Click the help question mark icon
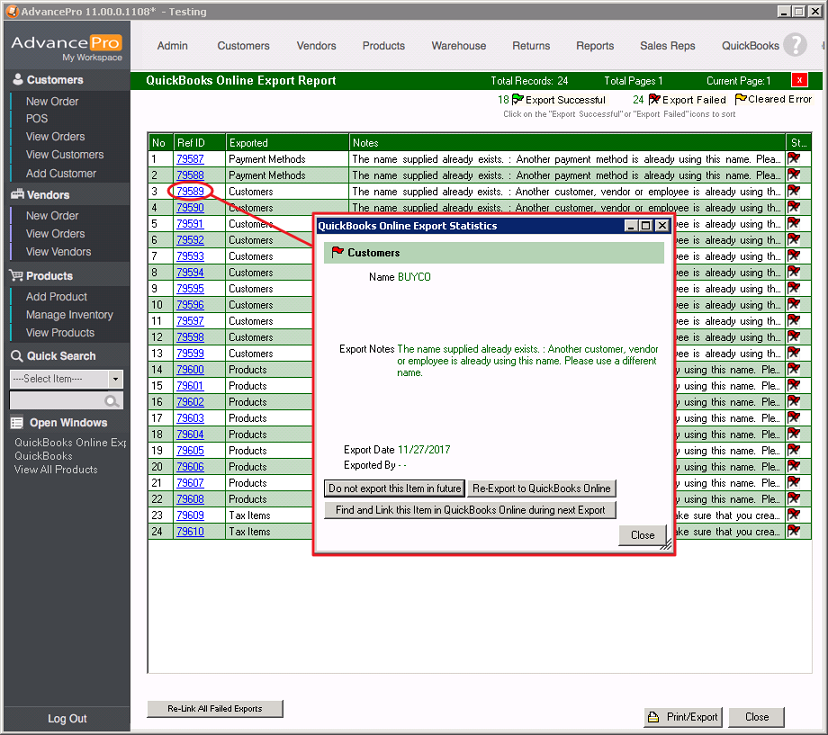The image size is (828, 735). click(795, 45)
